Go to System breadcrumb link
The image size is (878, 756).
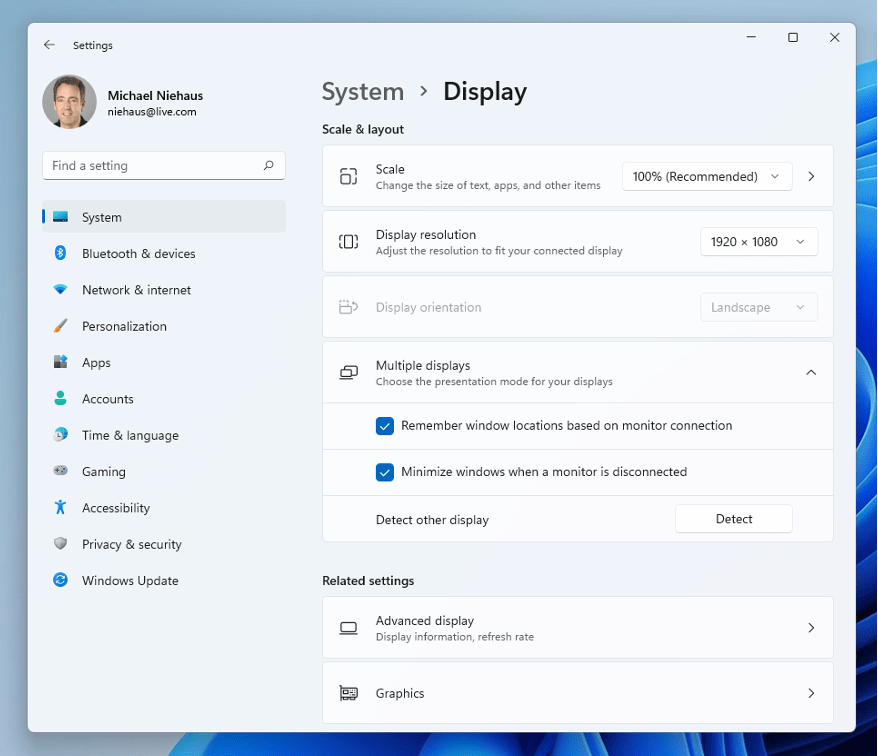(363, 92)
